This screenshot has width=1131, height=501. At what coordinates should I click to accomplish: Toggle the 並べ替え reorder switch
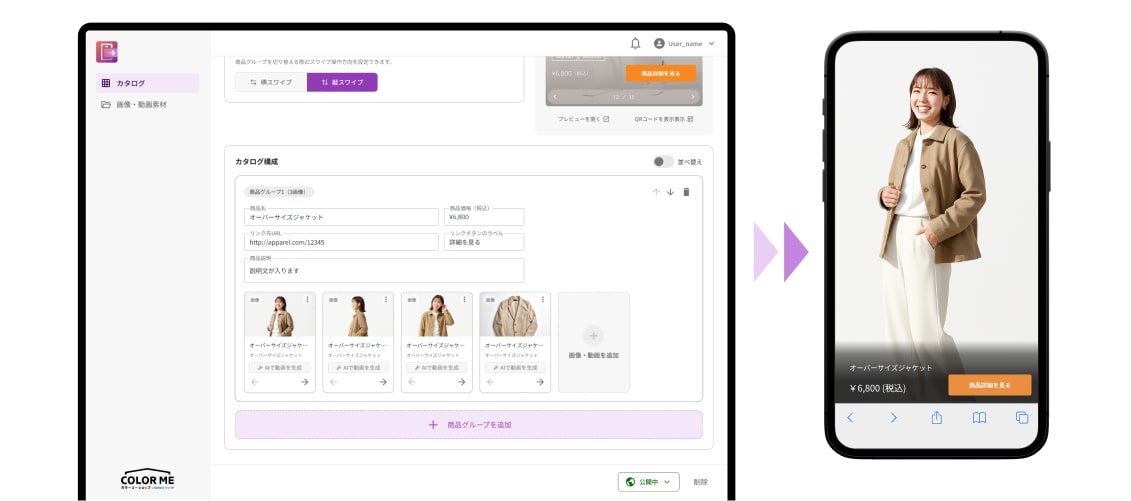(662, 161)
